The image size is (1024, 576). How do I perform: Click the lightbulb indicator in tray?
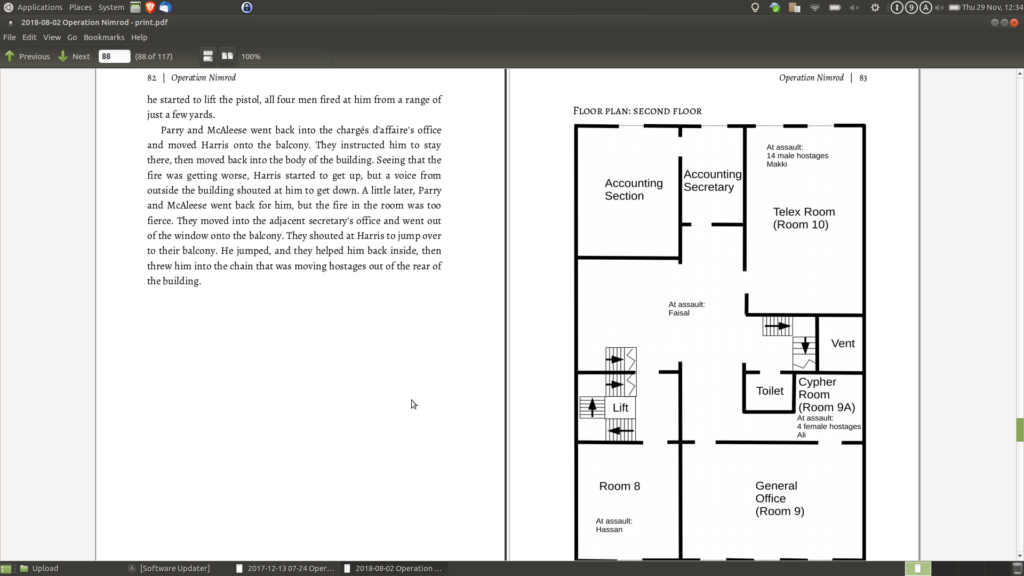755,7
